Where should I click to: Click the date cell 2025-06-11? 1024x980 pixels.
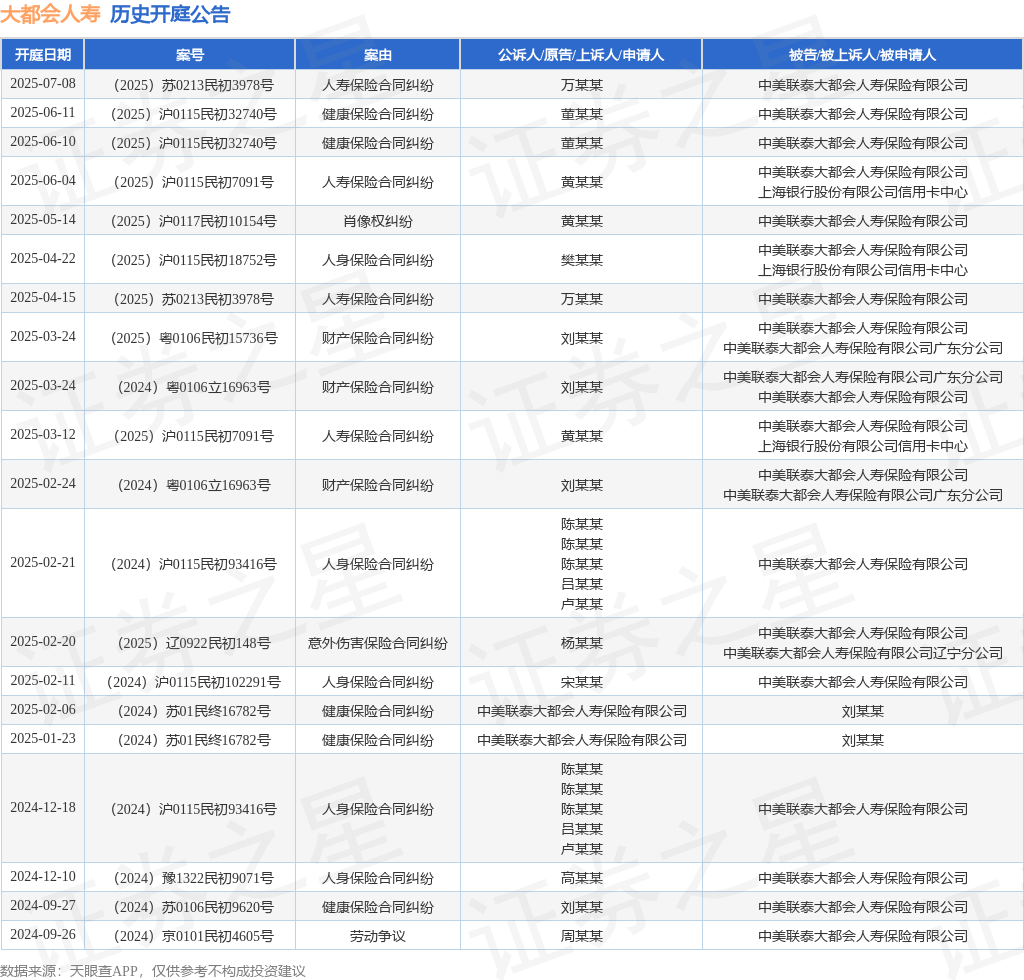[43, 113]
